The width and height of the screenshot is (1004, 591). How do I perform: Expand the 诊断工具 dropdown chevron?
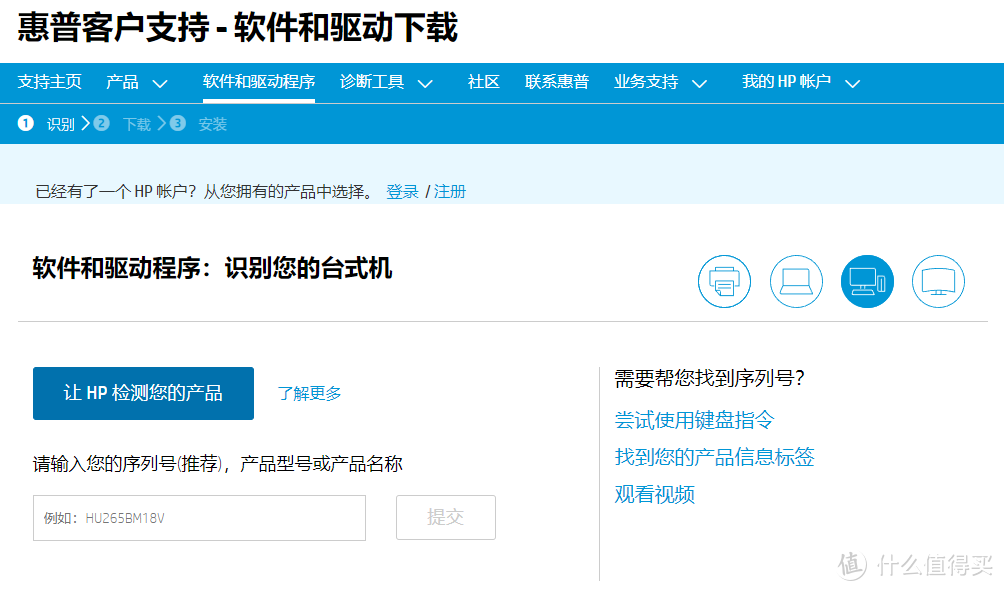(425, 83)
